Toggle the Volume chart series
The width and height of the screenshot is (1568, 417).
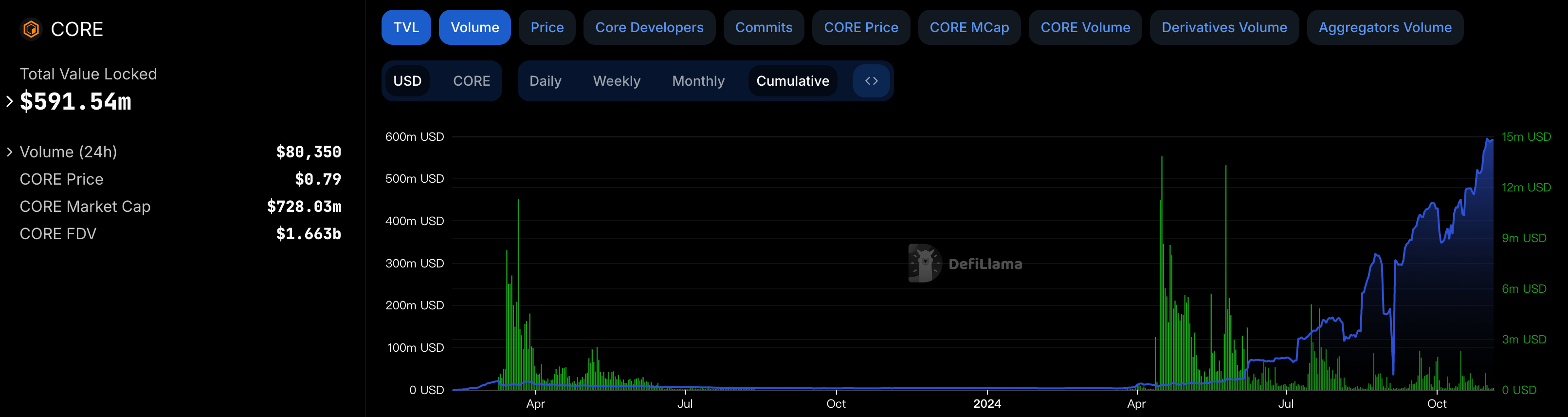click(474, 27)
